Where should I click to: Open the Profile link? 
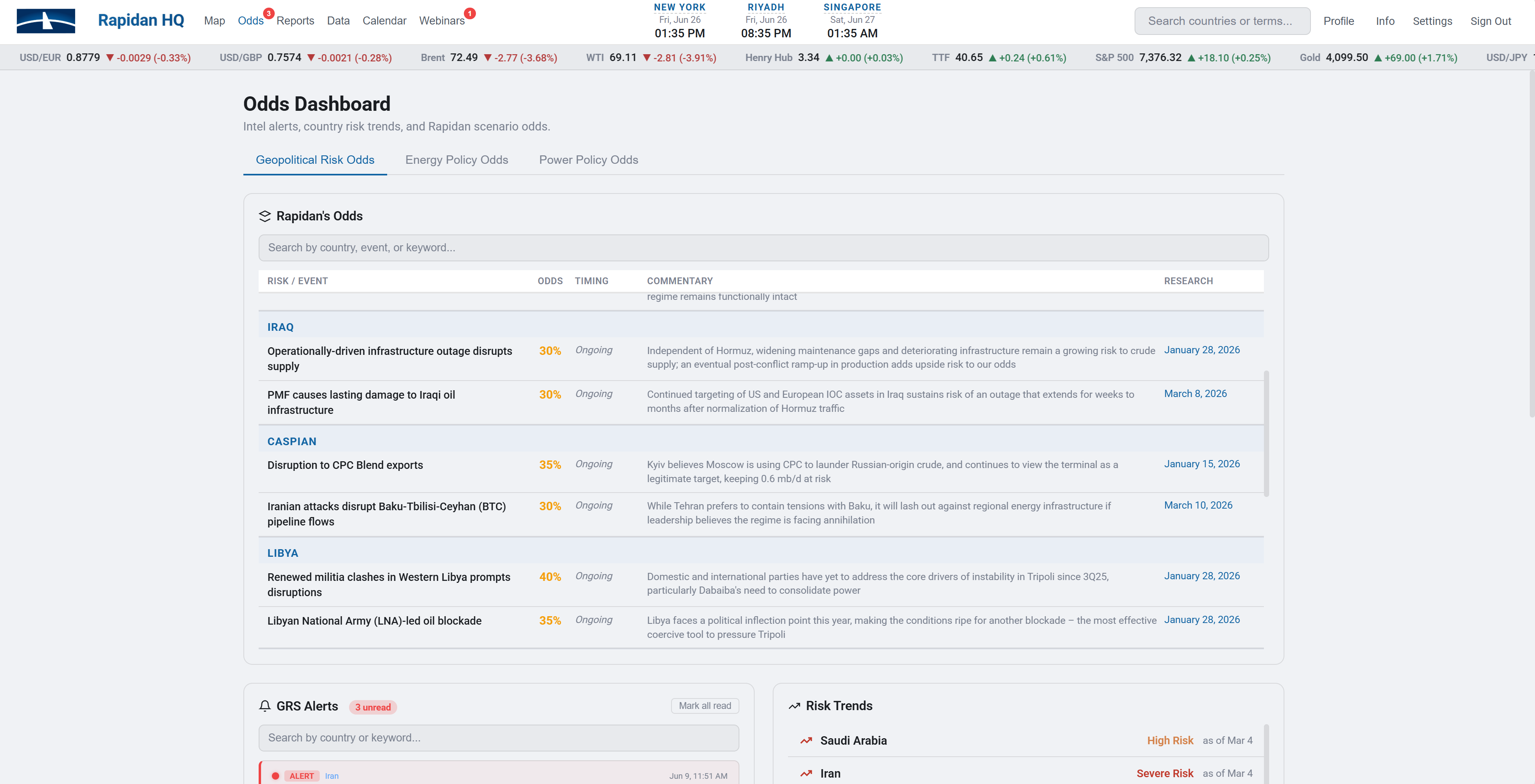tap(1338, 21)
